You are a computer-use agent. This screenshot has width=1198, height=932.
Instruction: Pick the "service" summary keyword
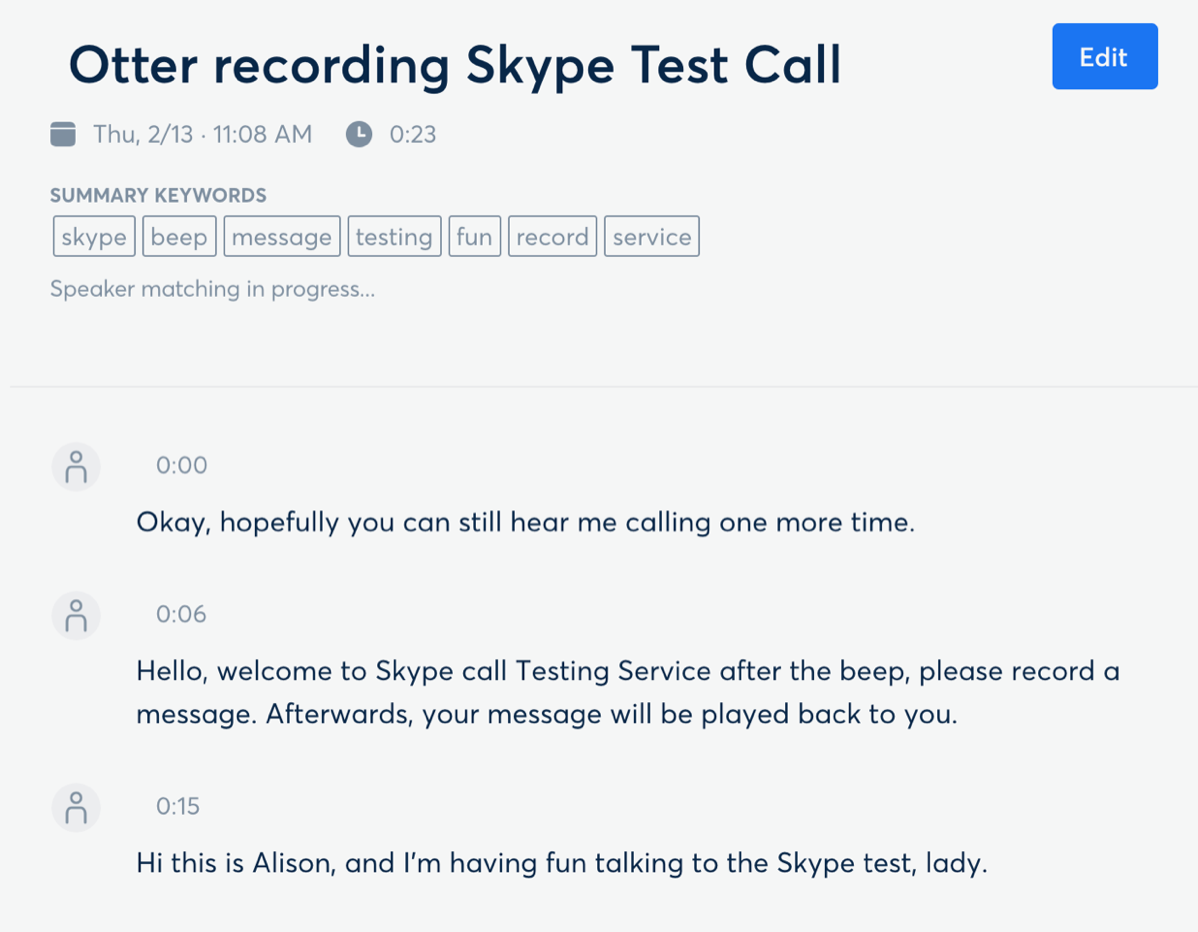(652, 237)
